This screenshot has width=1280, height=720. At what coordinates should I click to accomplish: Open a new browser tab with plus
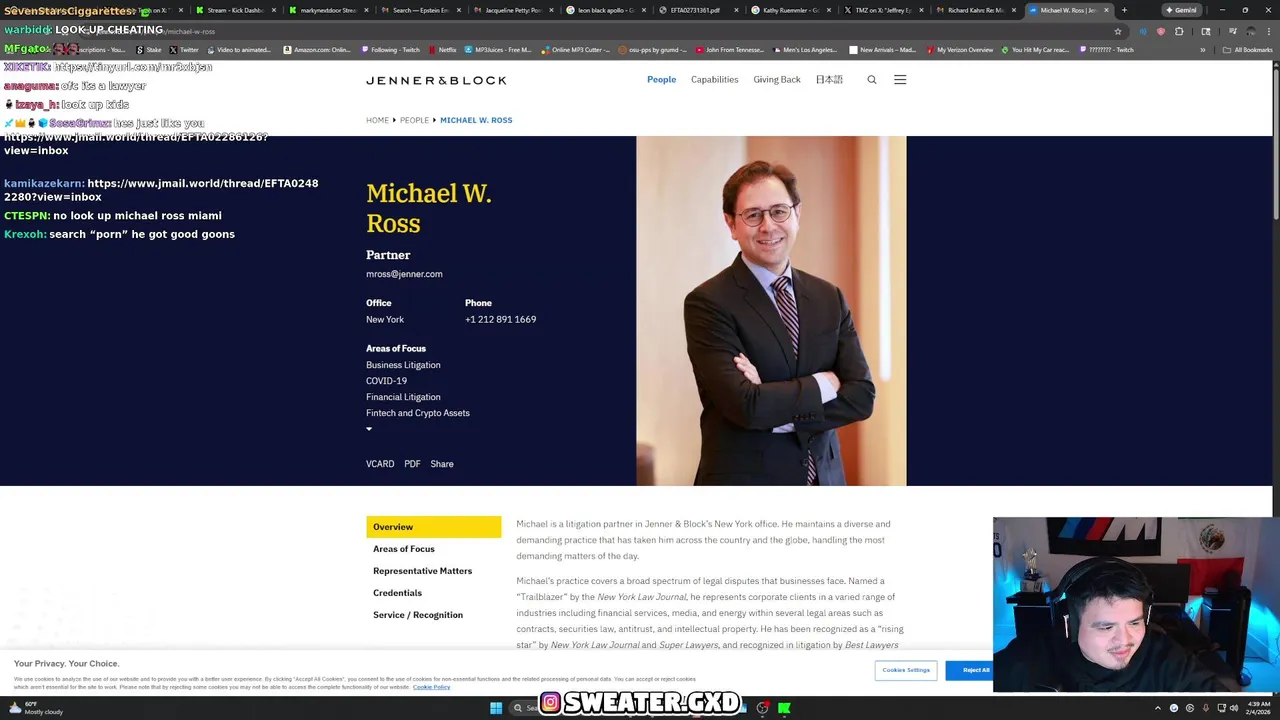tap(1124, 10)
